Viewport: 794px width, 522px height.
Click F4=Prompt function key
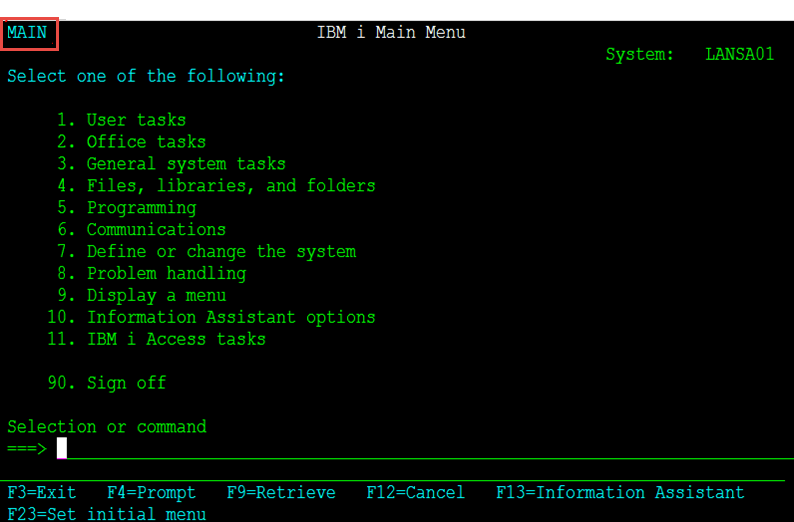pos(151,493)
